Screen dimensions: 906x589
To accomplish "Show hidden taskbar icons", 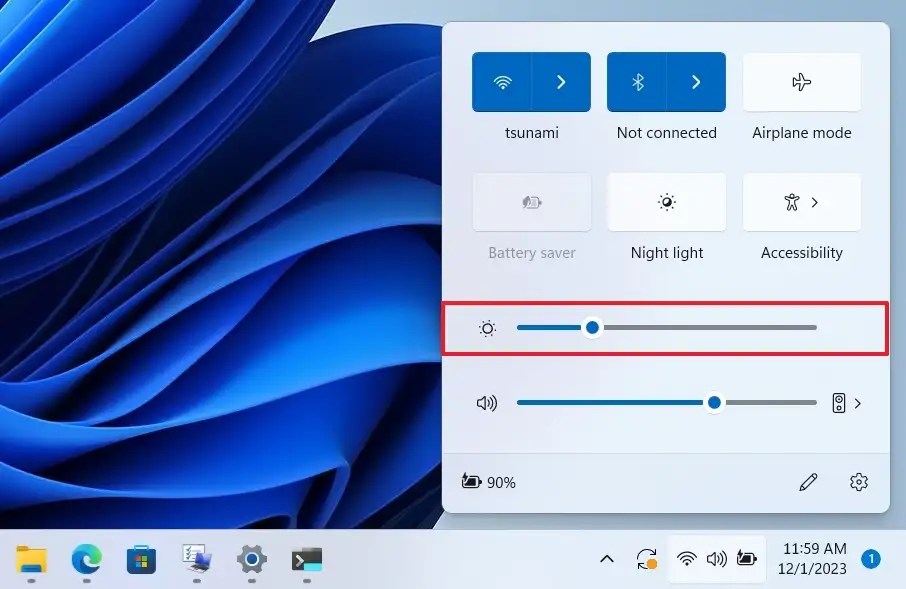I will click(x=607, y=558).
